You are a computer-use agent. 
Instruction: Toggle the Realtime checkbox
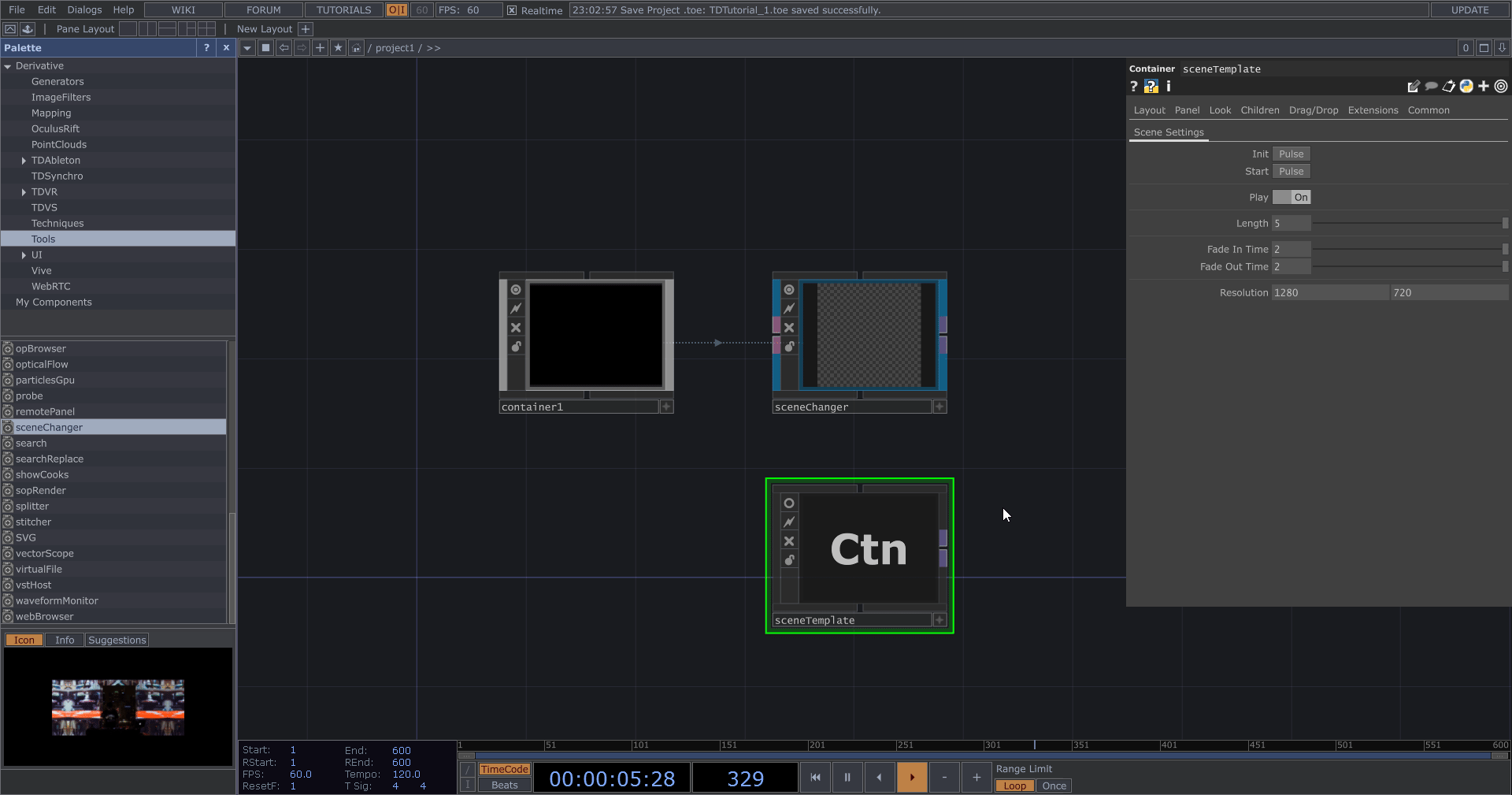512,10
